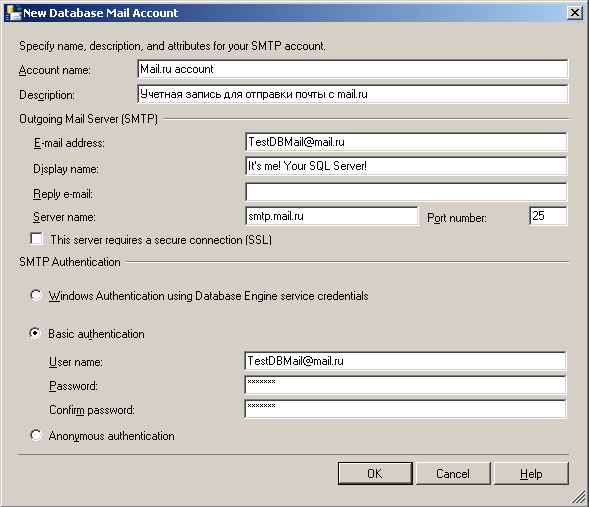589x507 pixels.
Task: Focus the empty Reply e-mail field
Action: click(406, 192)
